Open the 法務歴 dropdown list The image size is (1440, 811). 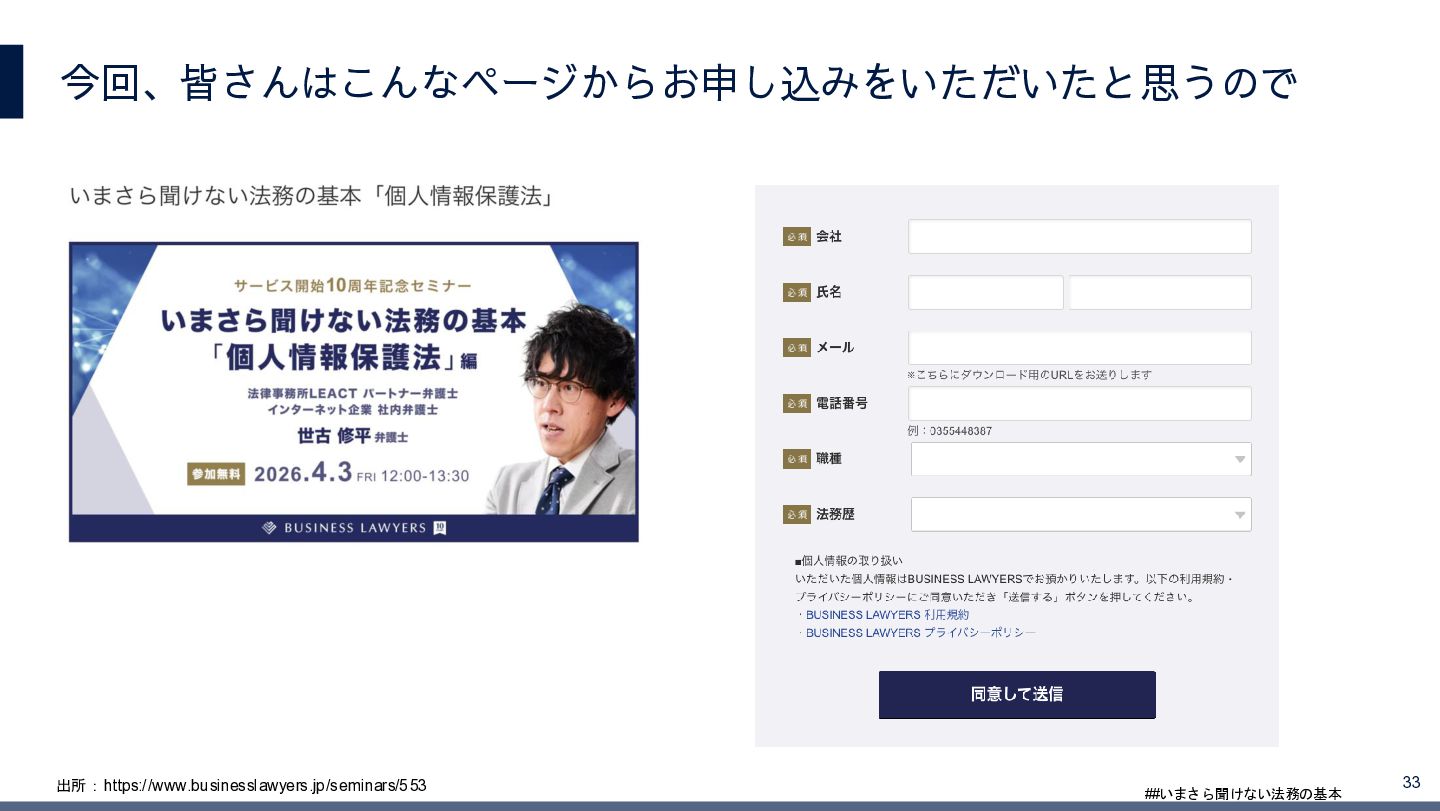click(x=1081, y=515)
